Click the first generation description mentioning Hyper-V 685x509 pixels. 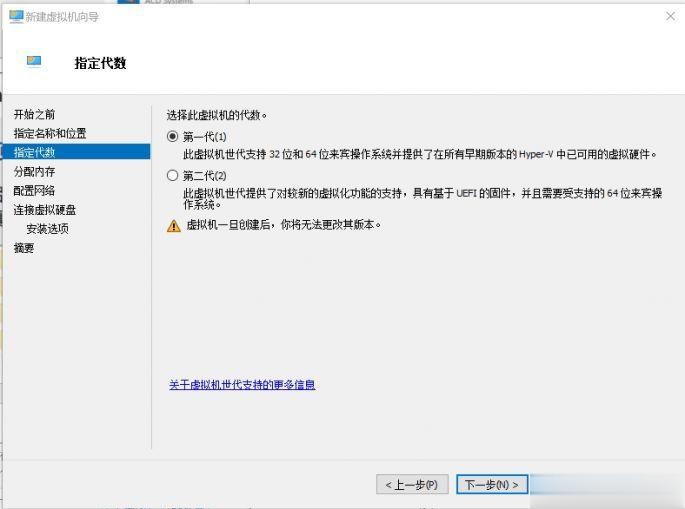pos(420,154)
